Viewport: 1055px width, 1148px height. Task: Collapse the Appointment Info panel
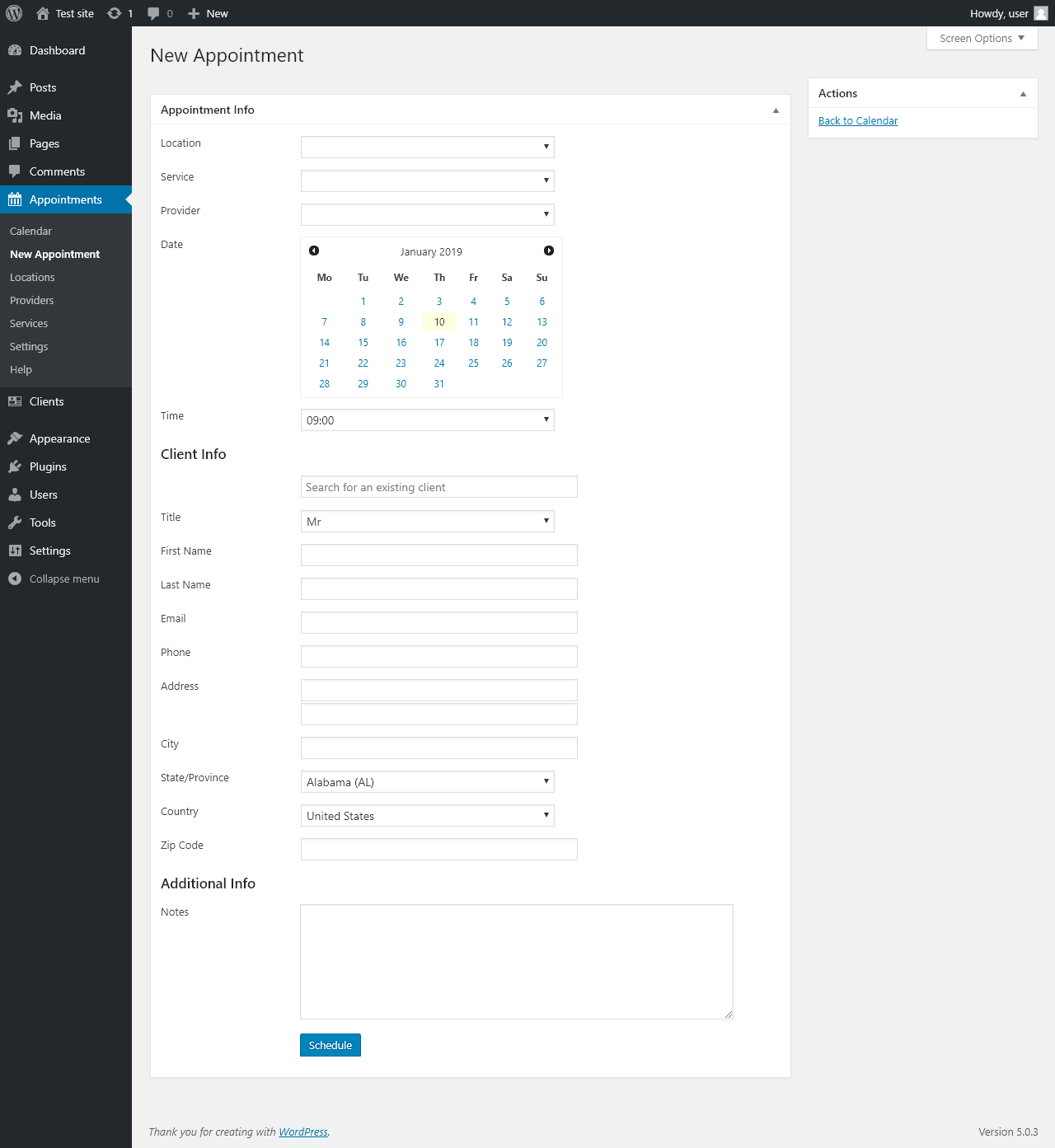[776, 110]
